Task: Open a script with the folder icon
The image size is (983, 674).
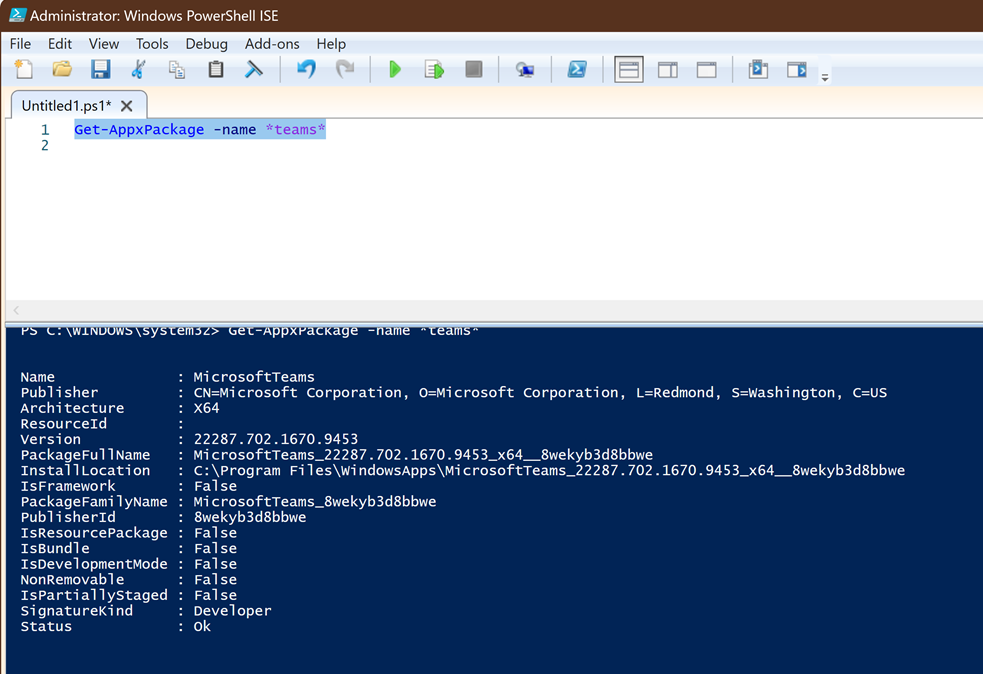Action: click(62, 69)
